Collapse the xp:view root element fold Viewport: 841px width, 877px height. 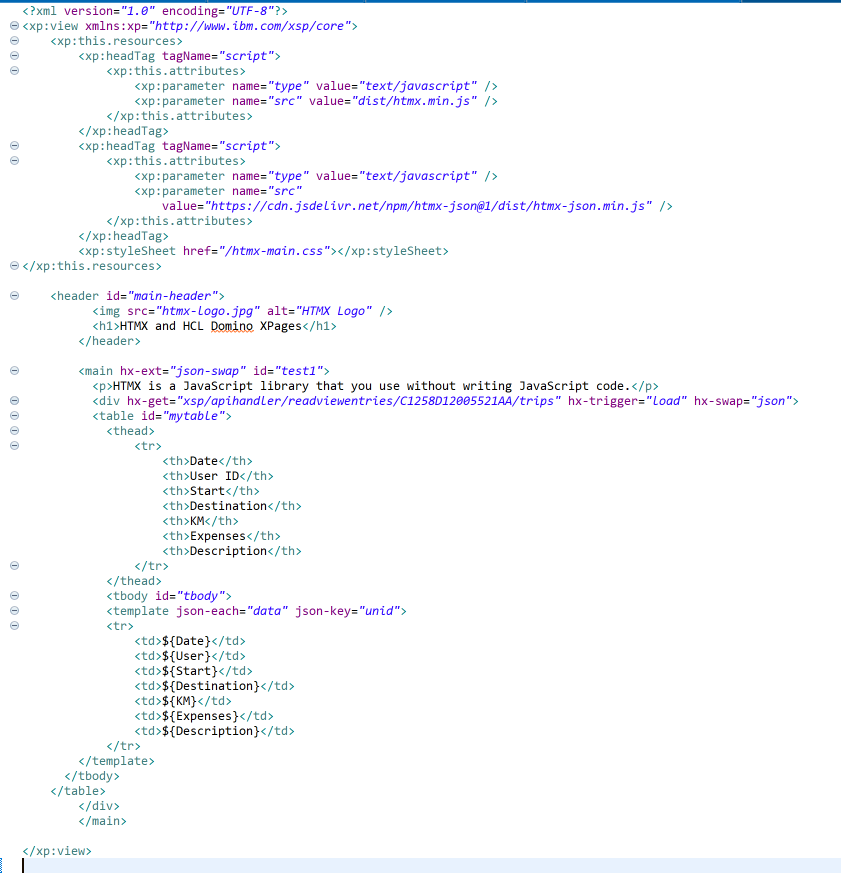click(x=13, y=26)
